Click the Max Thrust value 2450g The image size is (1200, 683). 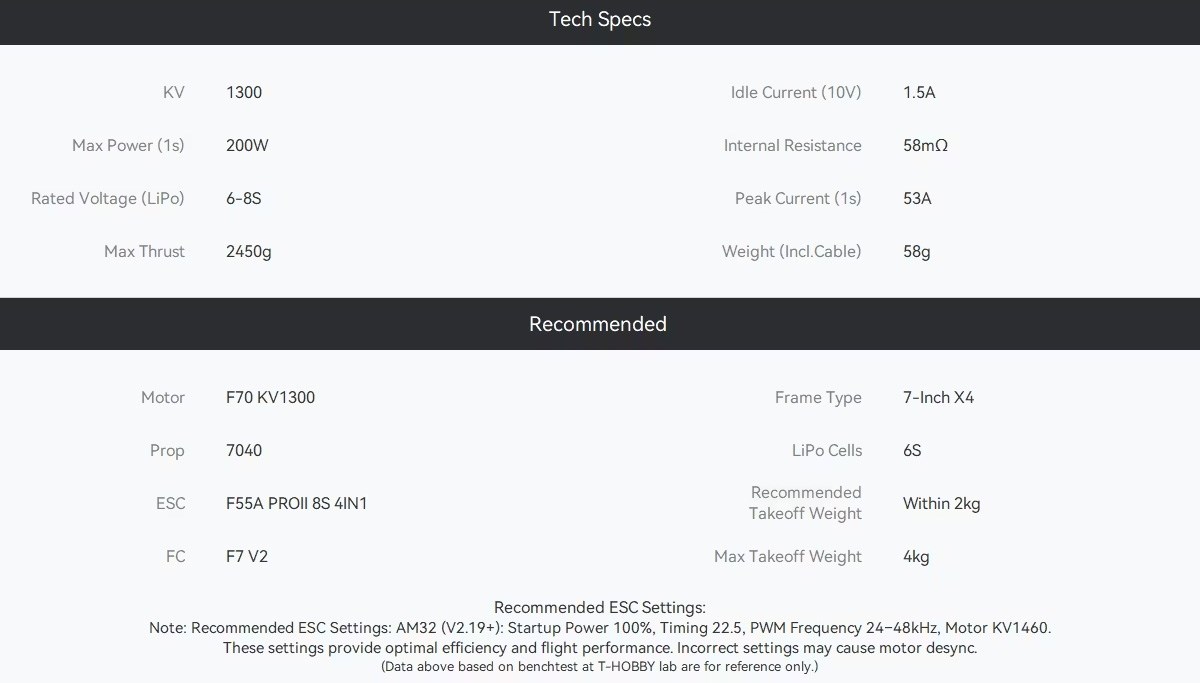click(x=249, y=251)
